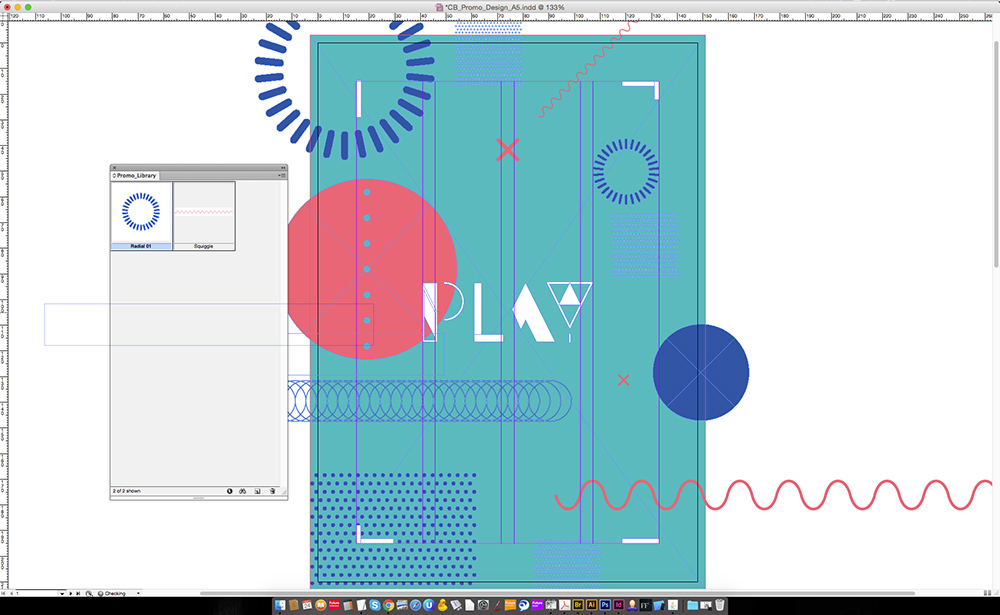Select the dark blue circle on pasteboard
The width and height of the screenshot is (1000, 615).
[x=701, y=372]
